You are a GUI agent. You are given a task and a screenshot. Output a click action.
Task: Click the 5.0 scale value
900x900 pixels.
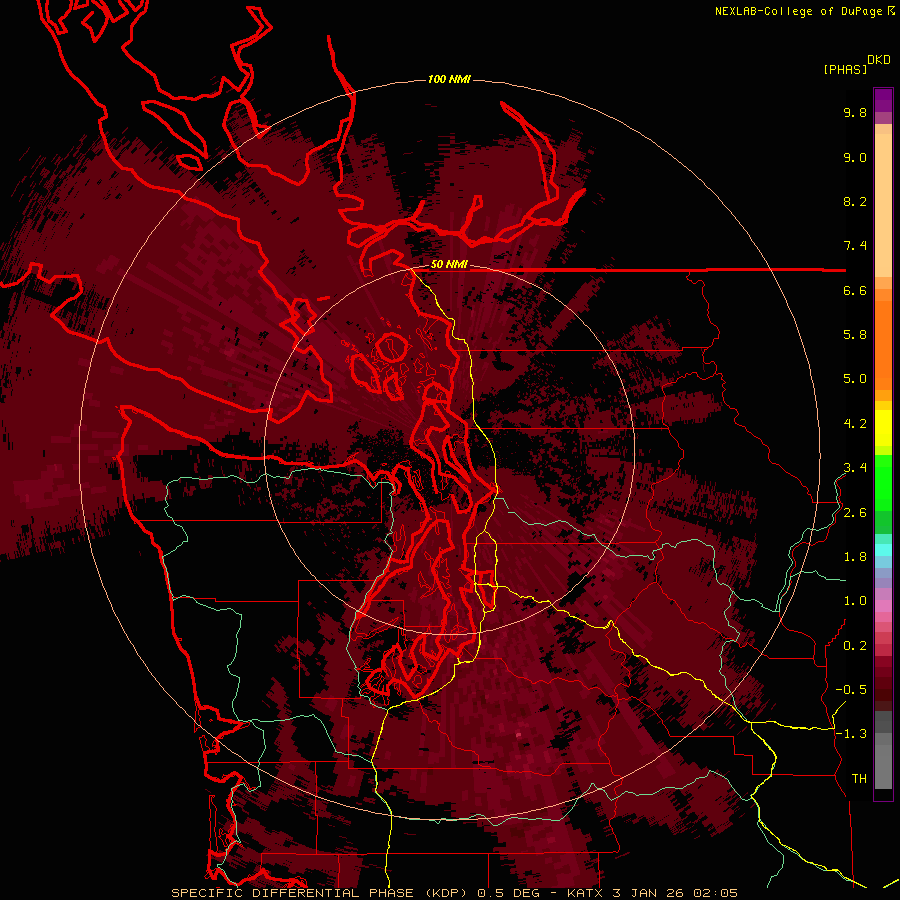pos(855,379)
